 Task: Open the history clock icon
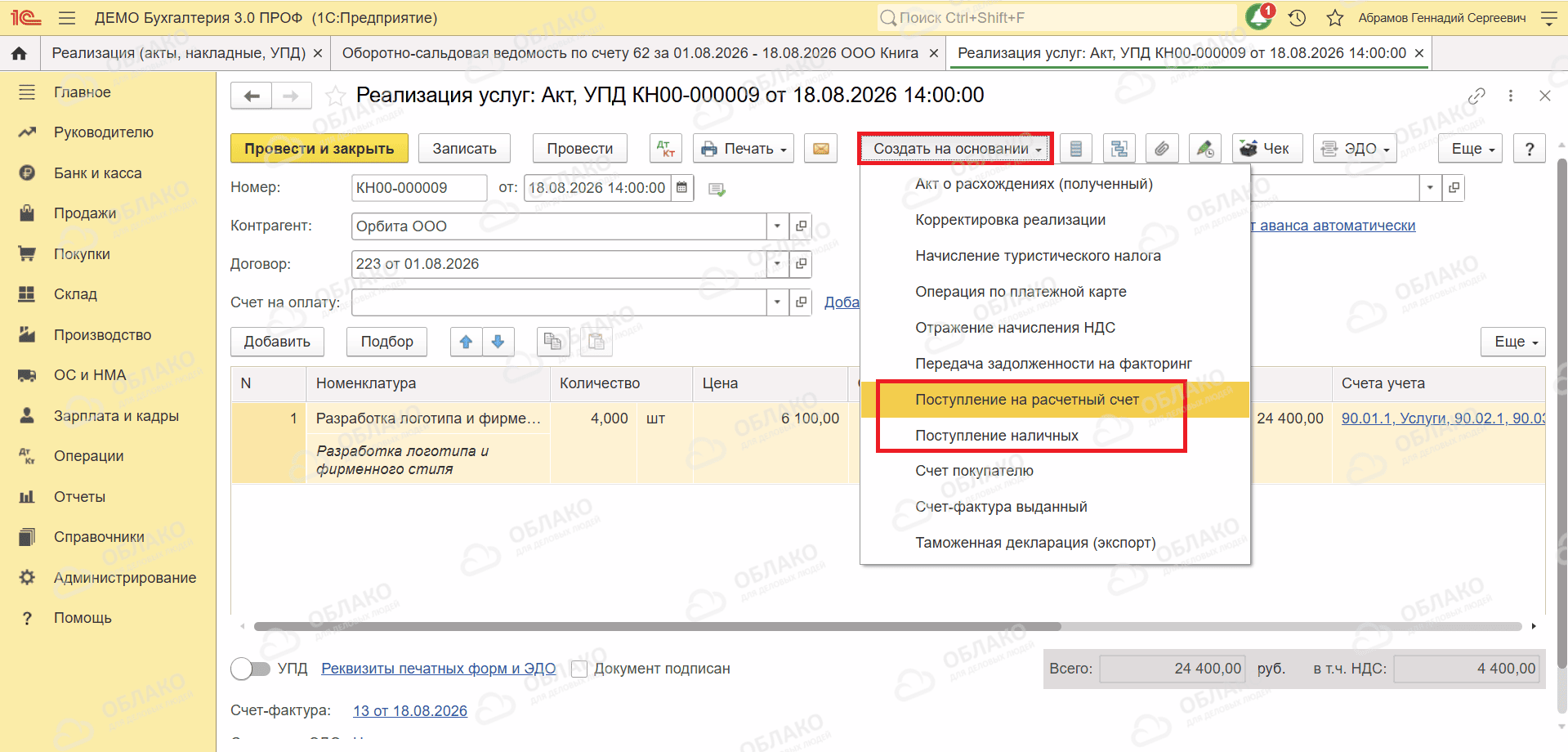1297,18
